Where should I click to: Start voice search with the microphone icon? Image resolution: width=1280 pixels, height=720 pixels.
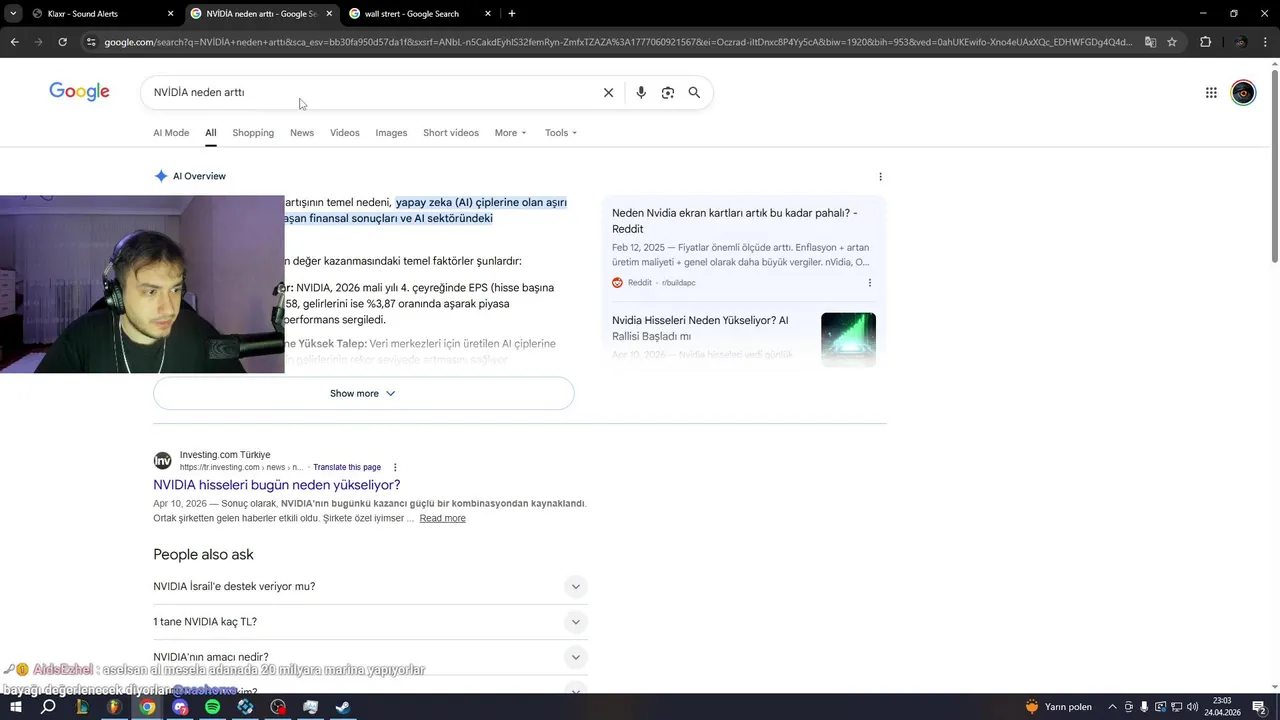[x=641, y=93]
